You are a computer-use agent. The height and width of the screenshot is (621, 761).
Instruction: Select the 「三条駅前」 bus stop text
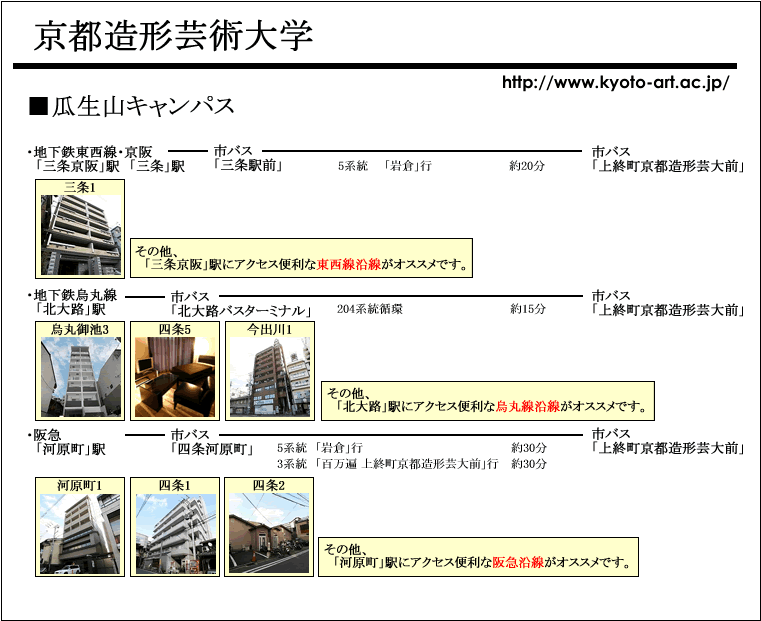(248, 165)
